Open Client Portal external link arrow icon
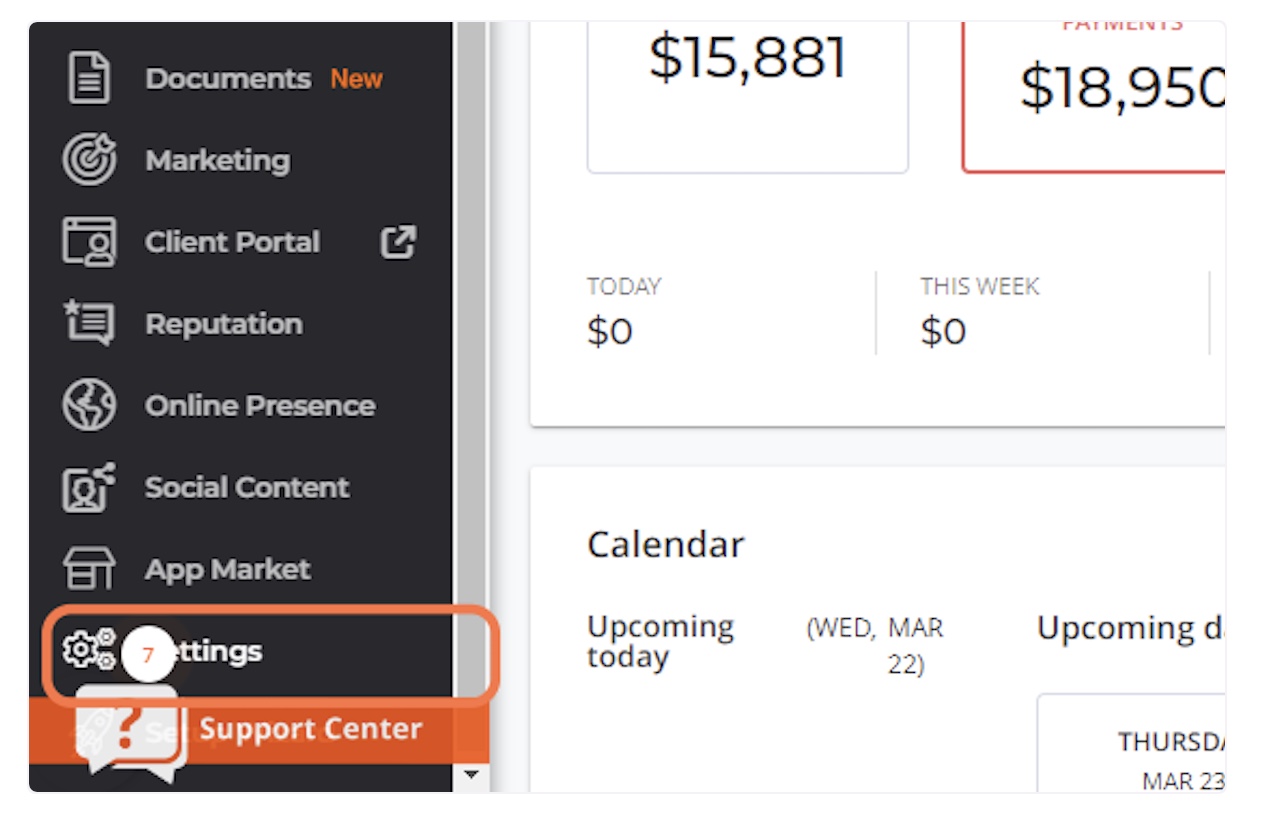The image size is (1268, 814). [x=398, y=242]
